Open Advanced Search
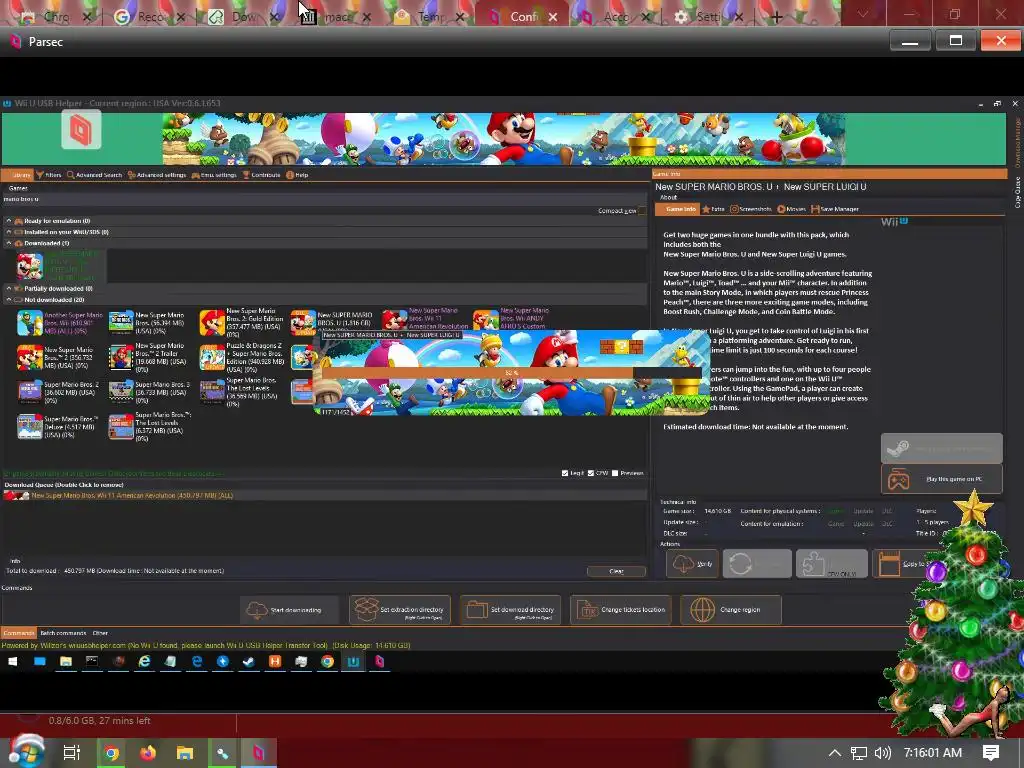This screenshot has height=768, width=1024. tap(95, 175)
